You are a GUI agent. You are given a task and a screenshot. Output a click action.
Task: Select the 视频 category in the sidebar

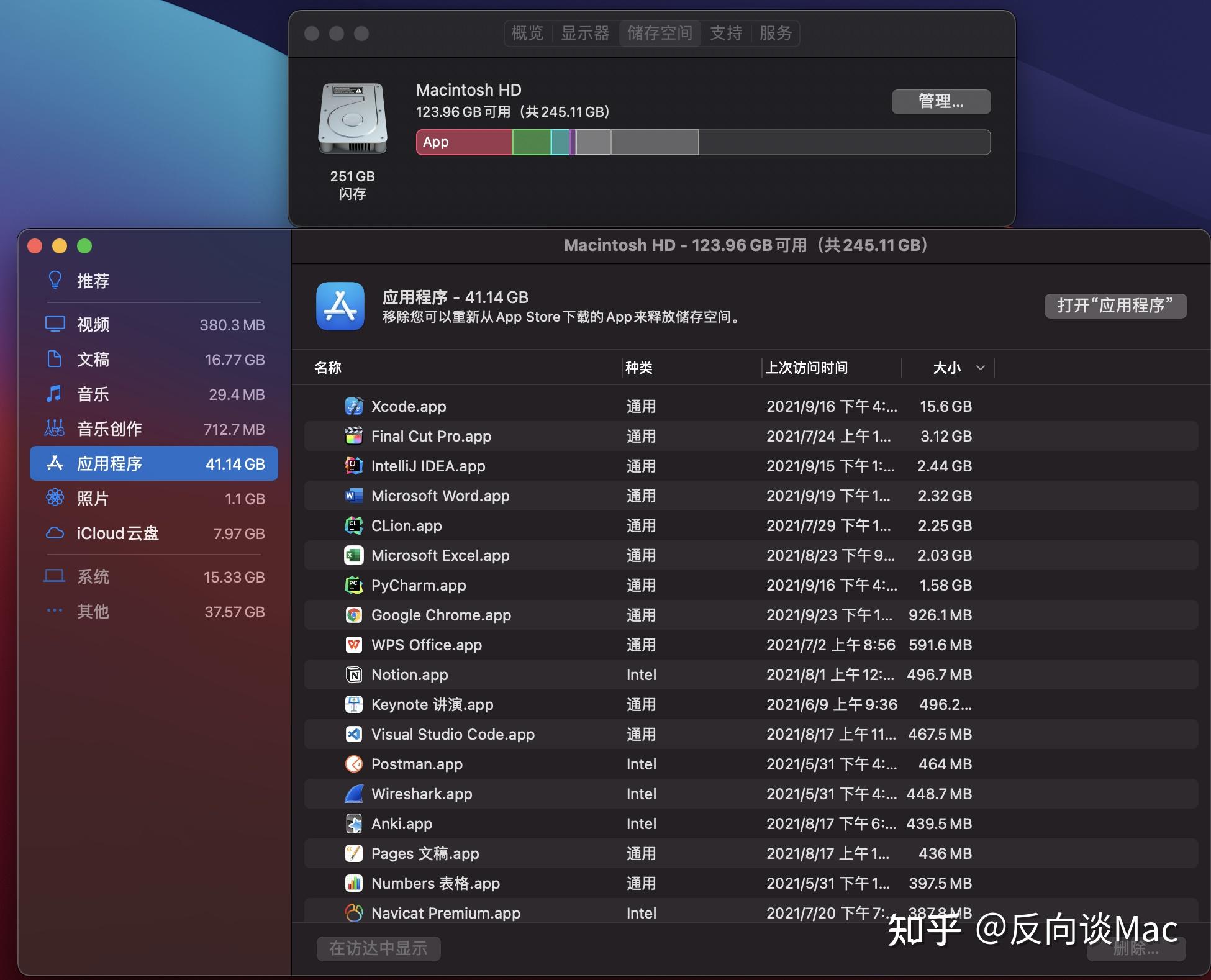coord(93,324)
